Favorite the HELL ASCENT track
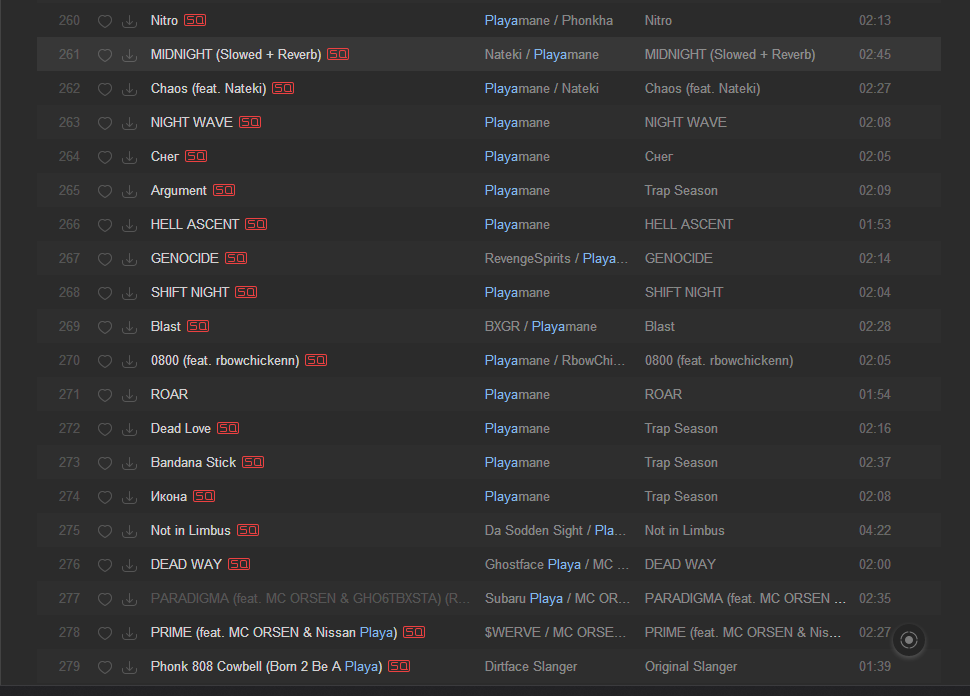This screenshot has height=696, width=970. (x=104, y=225)
